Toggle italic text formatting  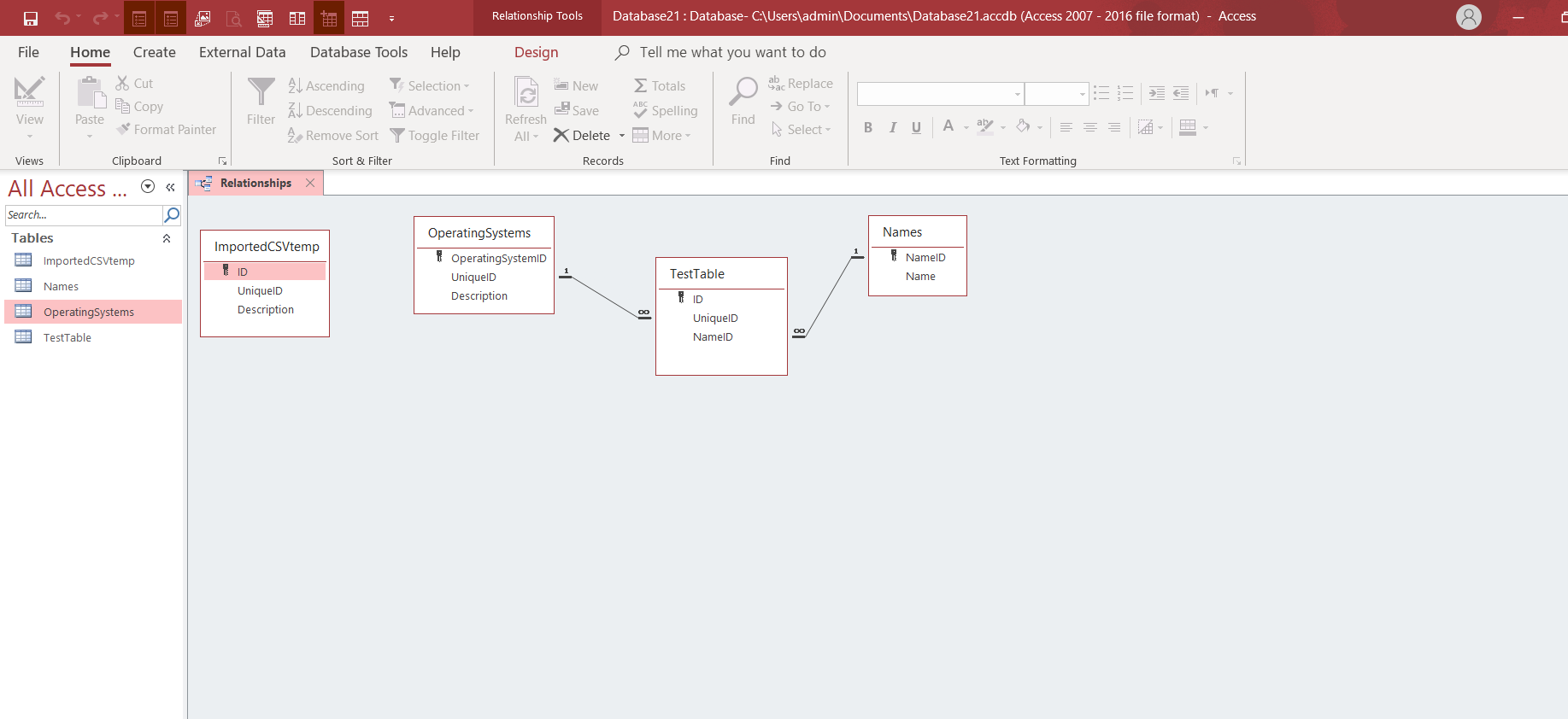pos(892,127)
